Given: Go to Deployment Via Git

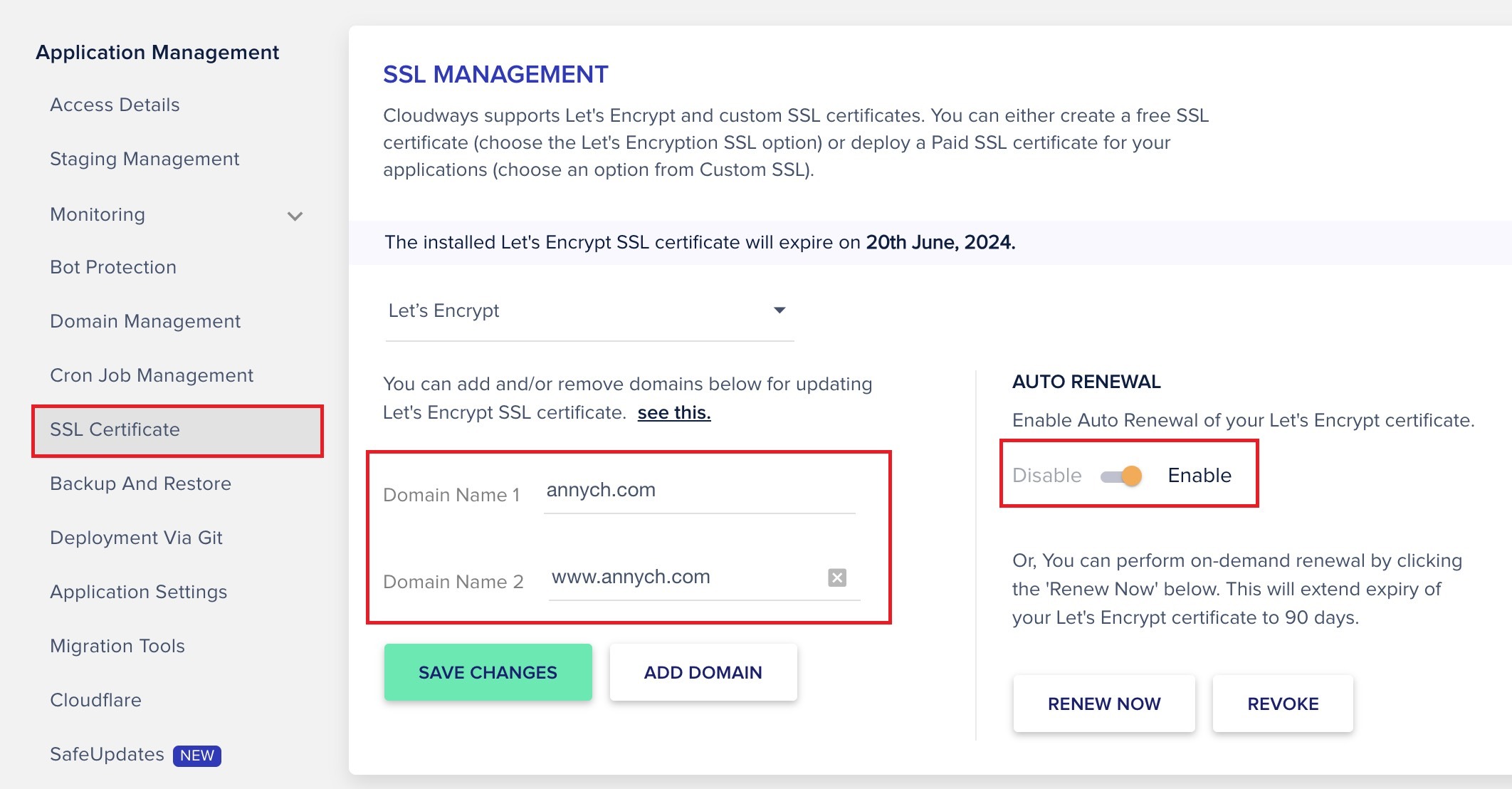Looking at the screenshot, I should (136, 538).
